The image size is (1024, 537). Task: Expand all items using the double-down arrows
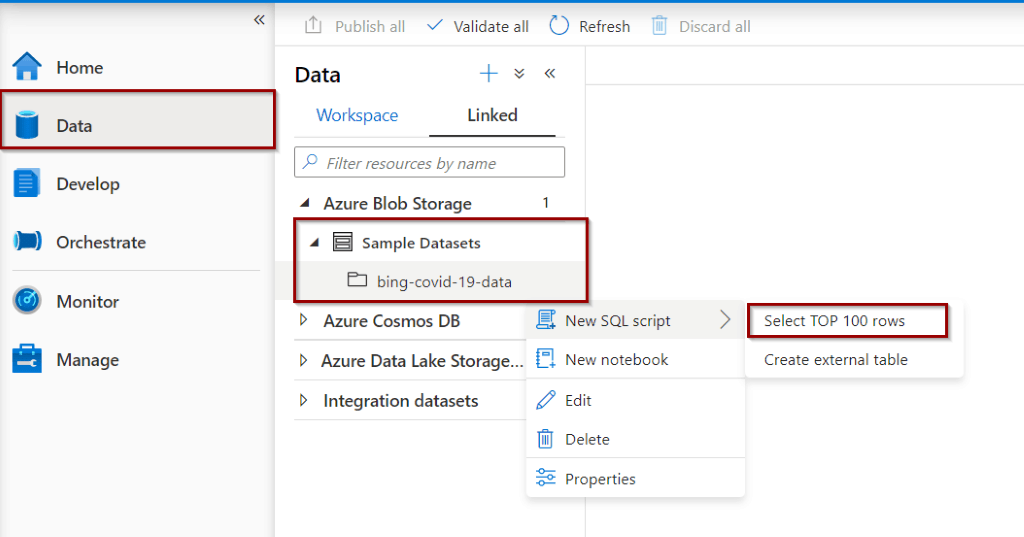coord(519,73)
